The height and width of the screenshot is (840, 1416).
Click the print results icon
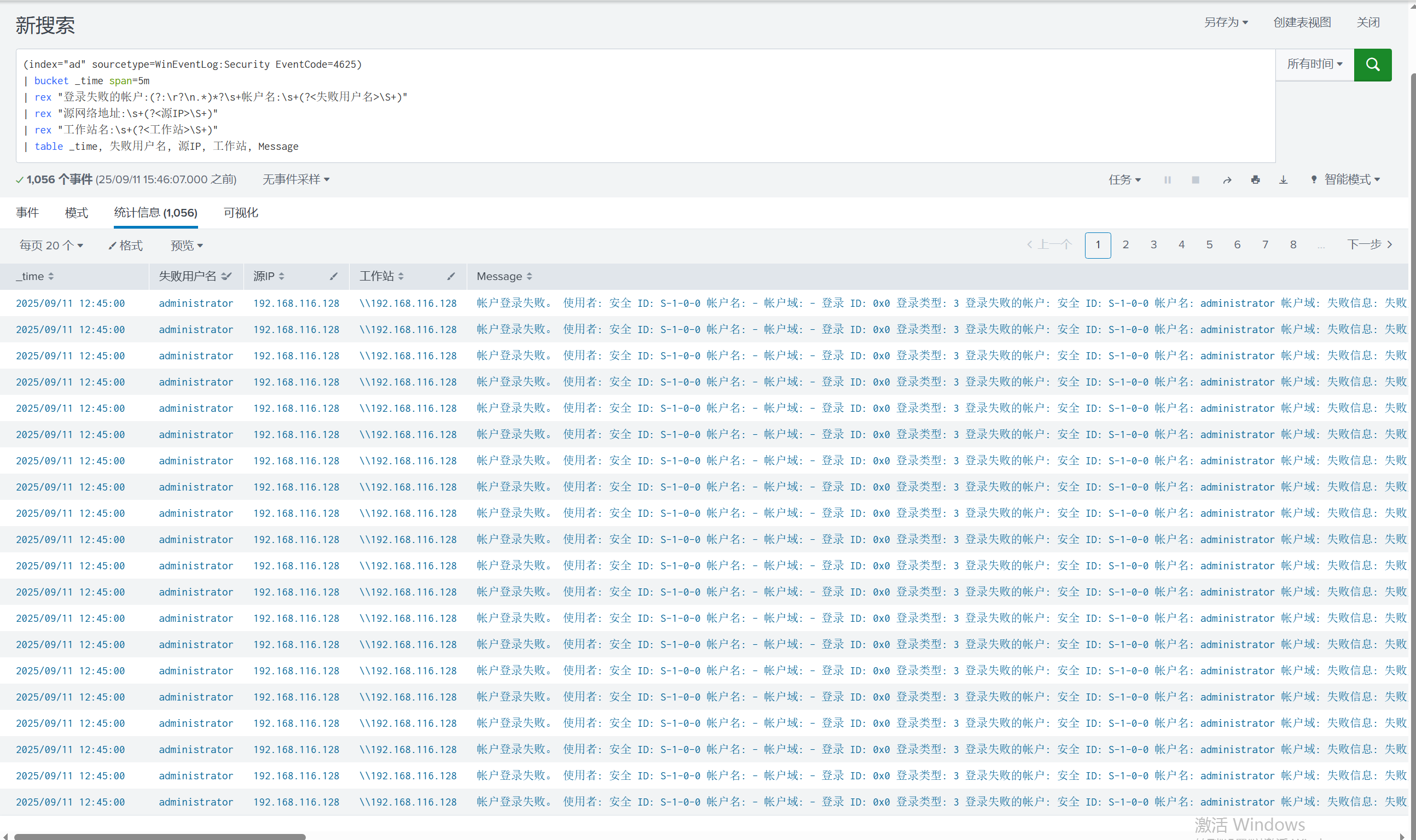(1255, 180)
